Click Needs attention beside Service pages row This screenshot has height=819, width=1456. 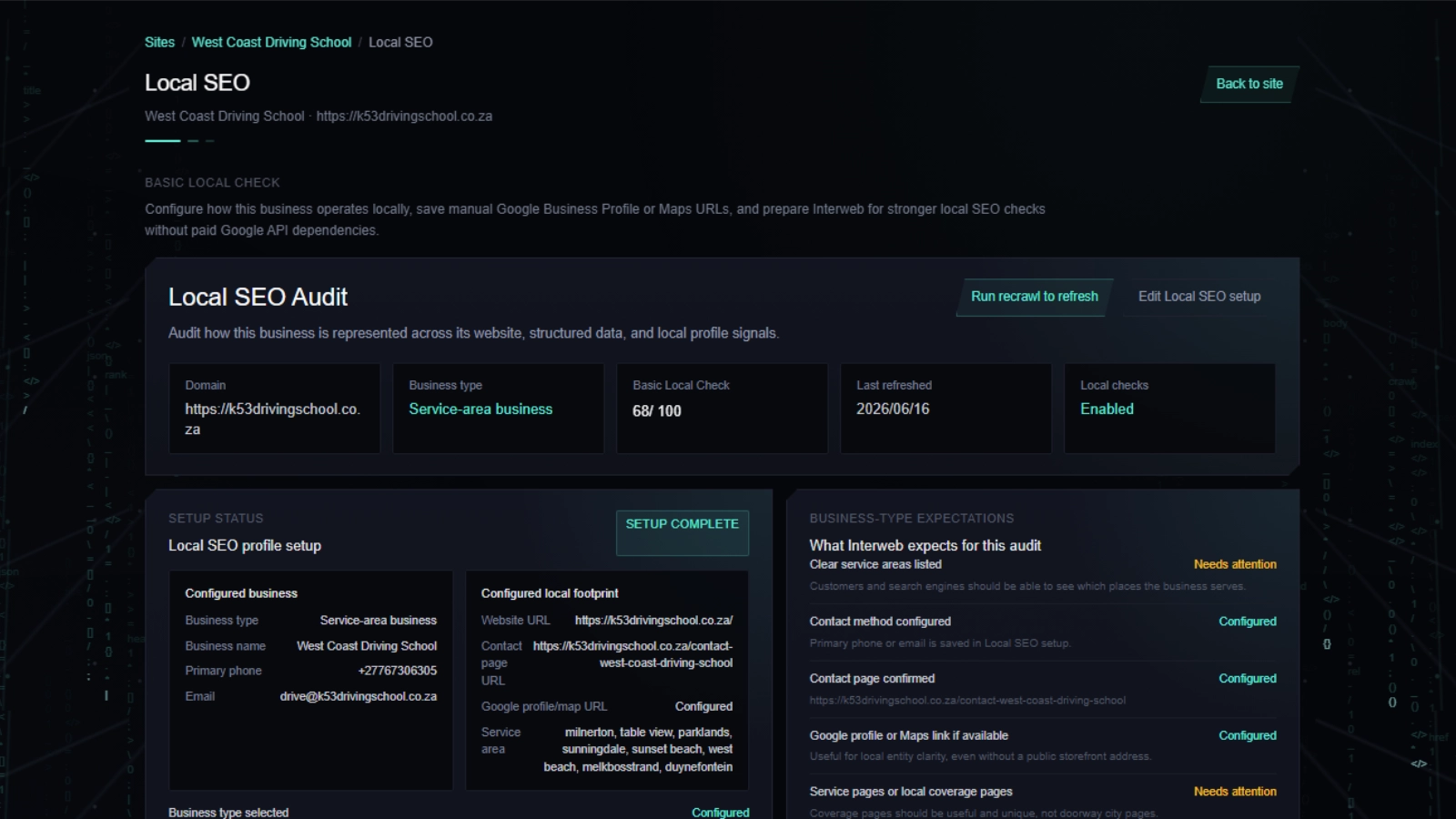pos(1235,792)
